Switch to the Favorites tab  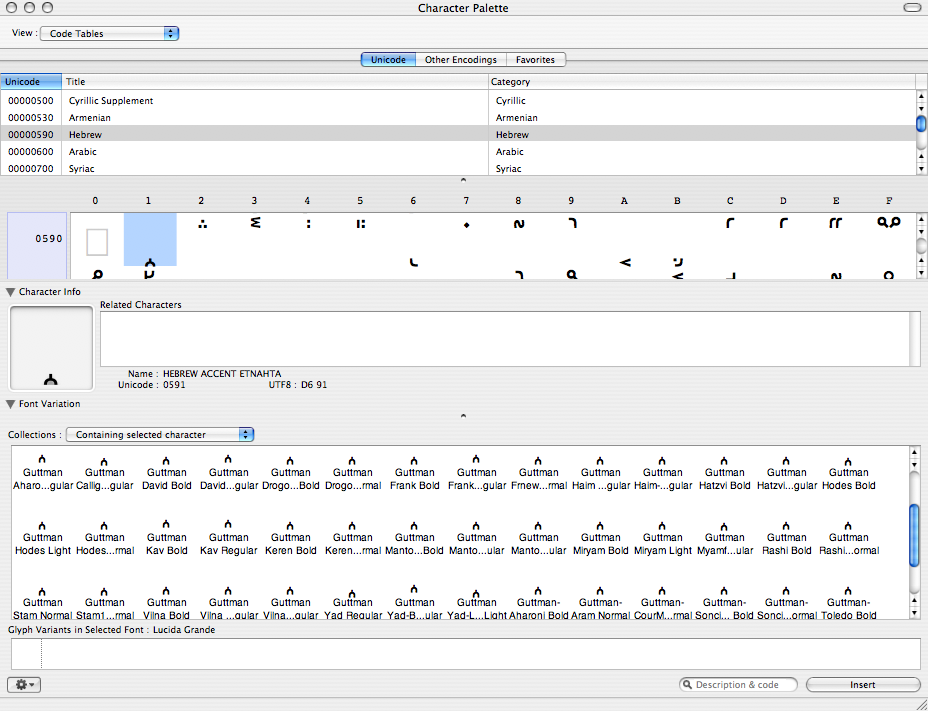[x=535, y=60]
